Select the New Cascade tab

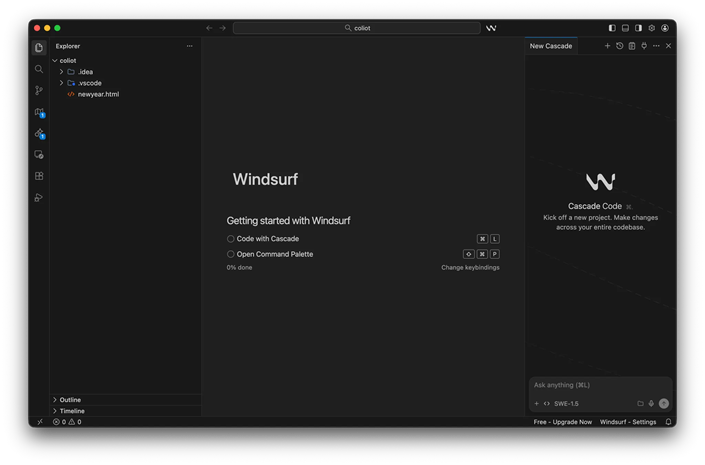(551, 46)
